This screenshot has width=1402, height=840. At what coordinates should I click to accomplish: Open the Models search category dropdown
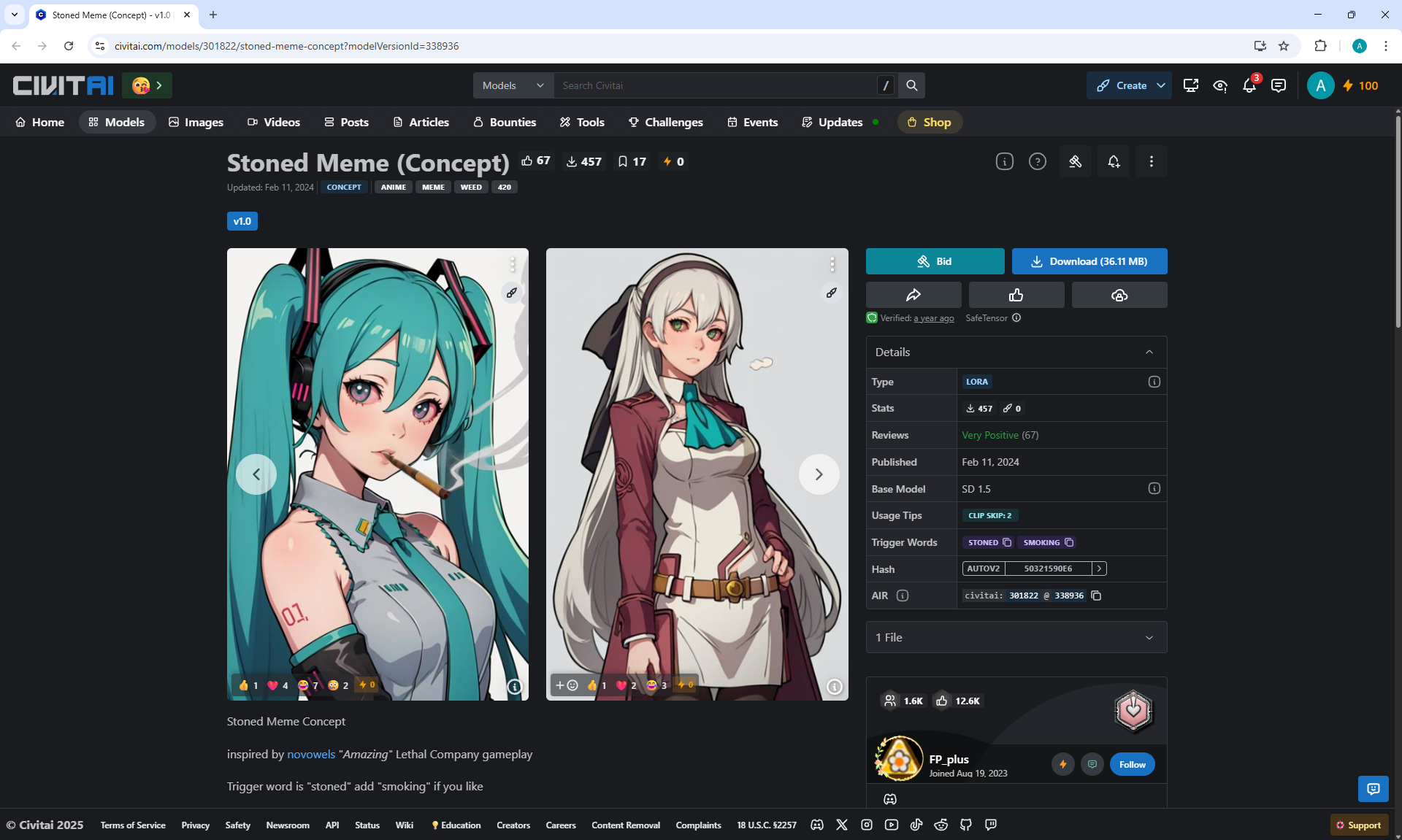[513, 85]
